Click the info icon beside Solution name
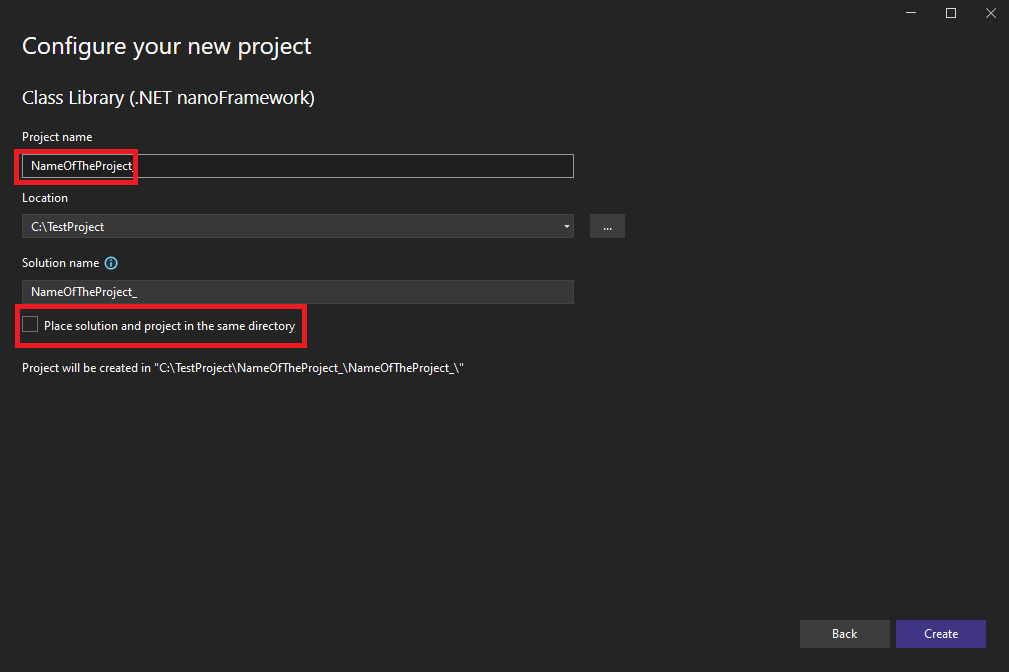 (111, 263)
